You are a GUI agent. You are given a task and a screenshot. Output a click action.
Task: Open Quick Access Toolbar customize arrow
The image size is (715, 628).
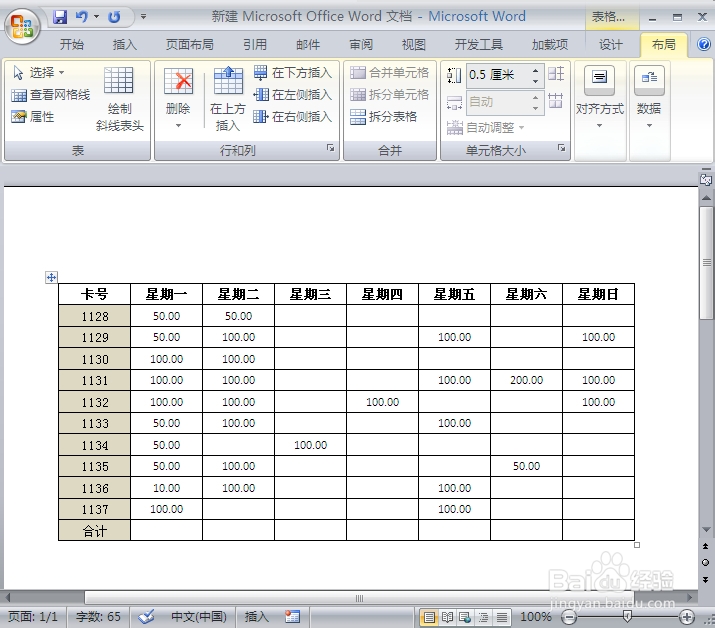[x=143, y=17]
